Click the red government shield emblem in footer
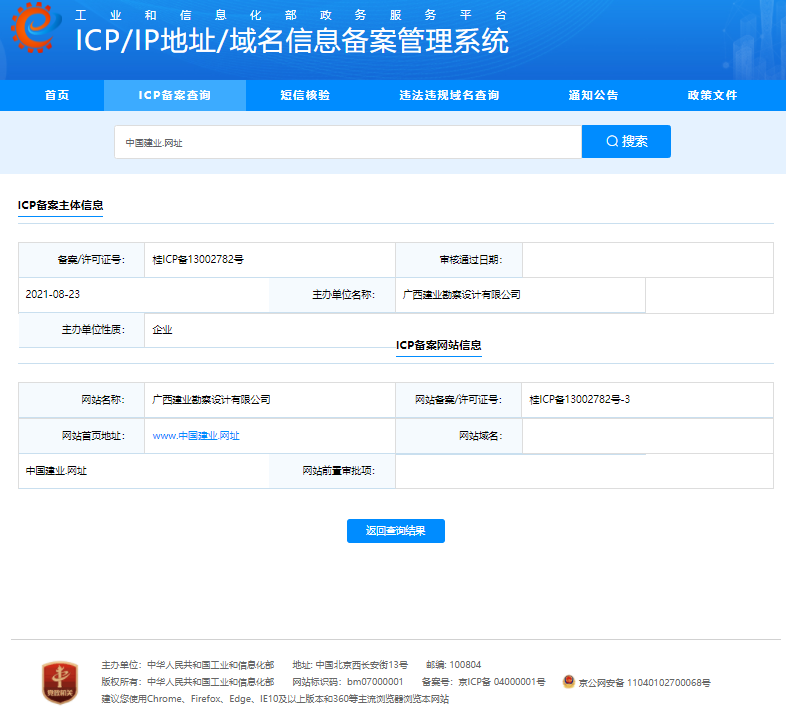Screen dimensions: 786x715 [60, 682]
